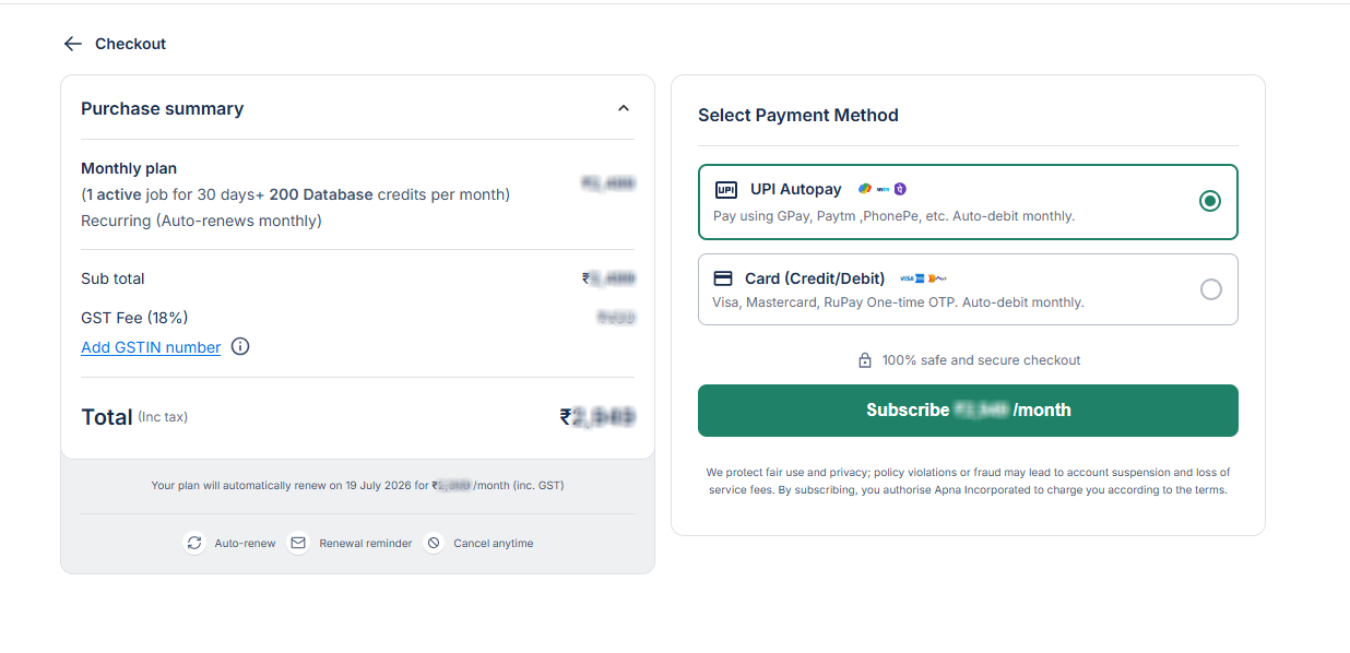Screen dimensions: 1350x653
Task: Click the green Subscribe per month button
Action: 968,410
